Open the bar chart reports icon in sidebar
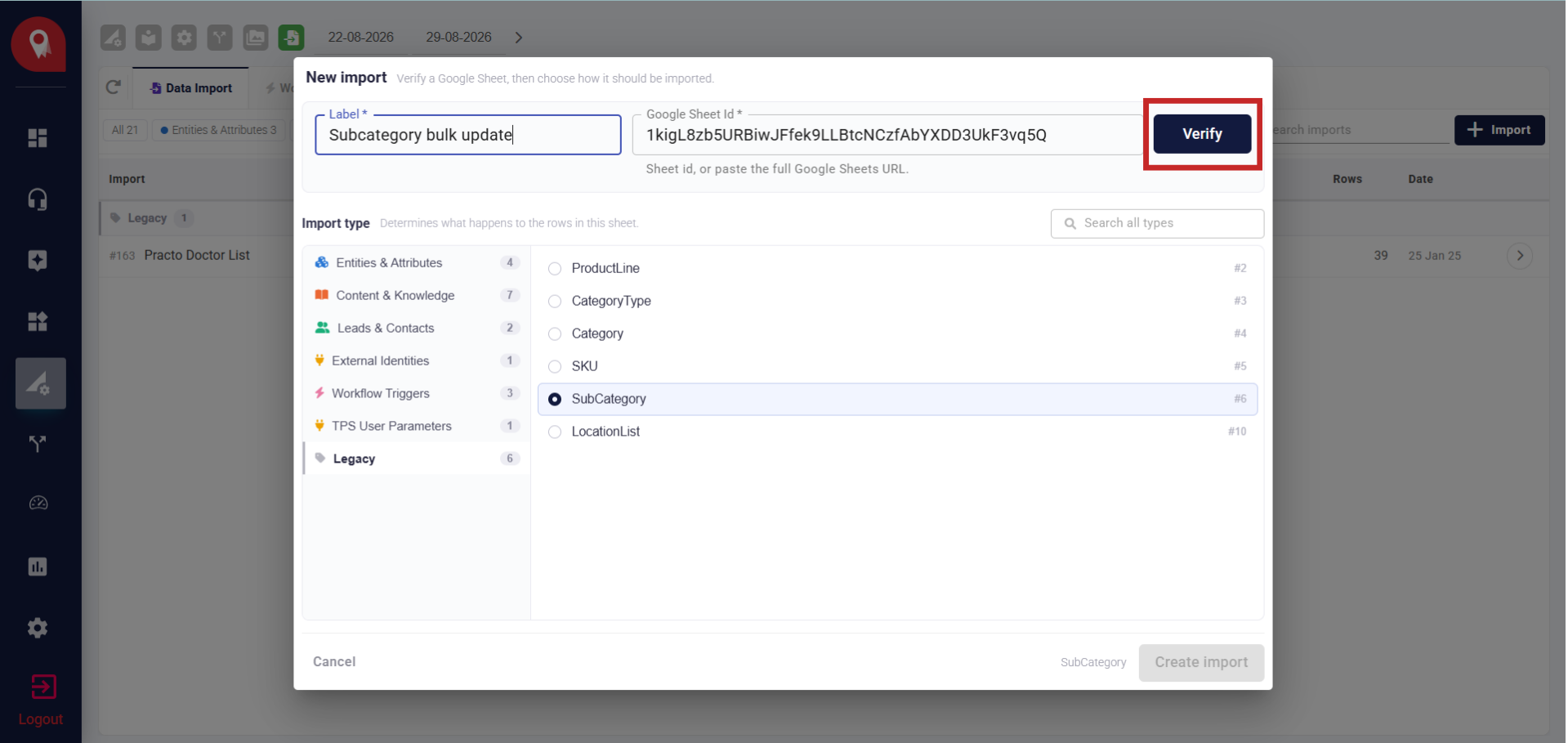 tap(38, 566)
